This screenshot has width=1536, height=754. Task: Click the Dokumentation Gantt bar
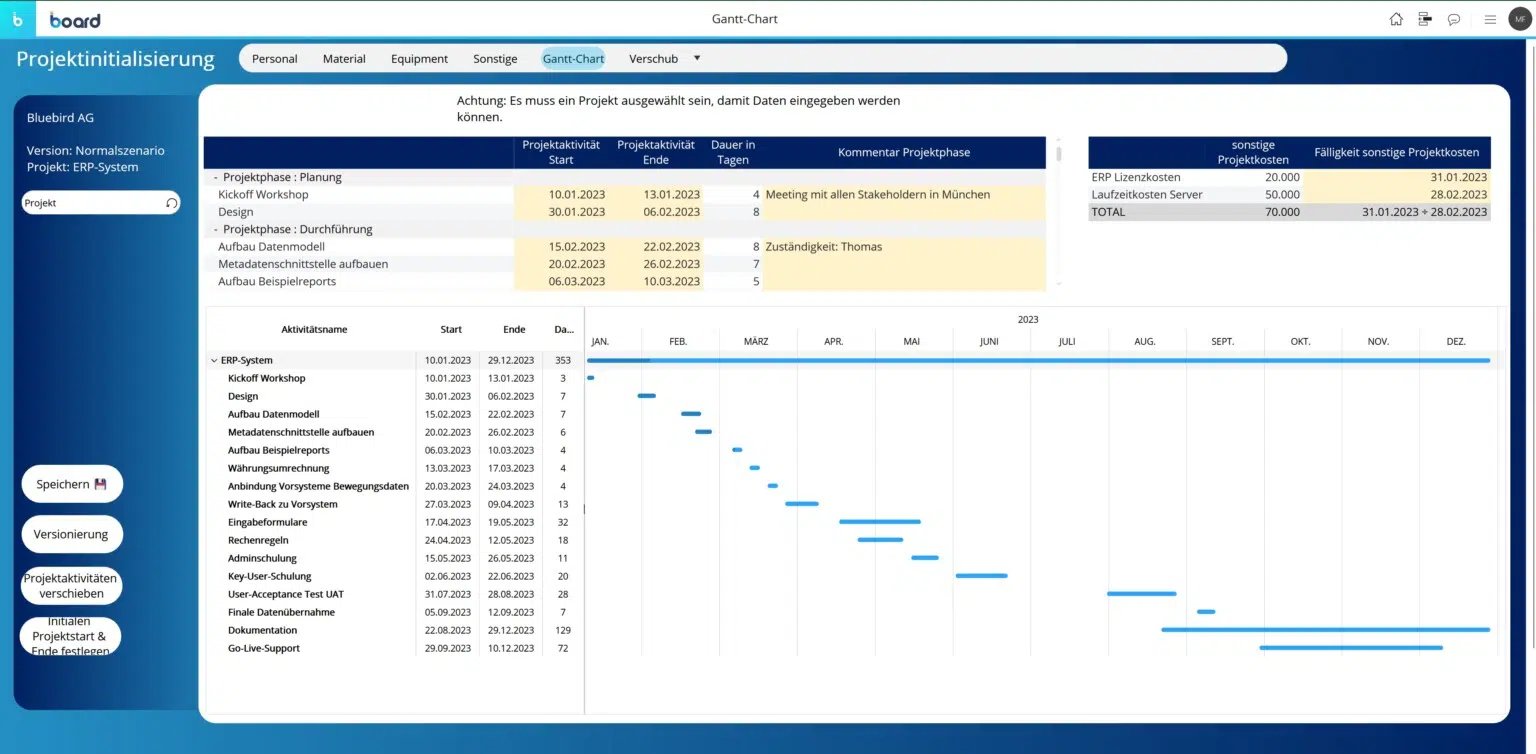[1325, 630]
